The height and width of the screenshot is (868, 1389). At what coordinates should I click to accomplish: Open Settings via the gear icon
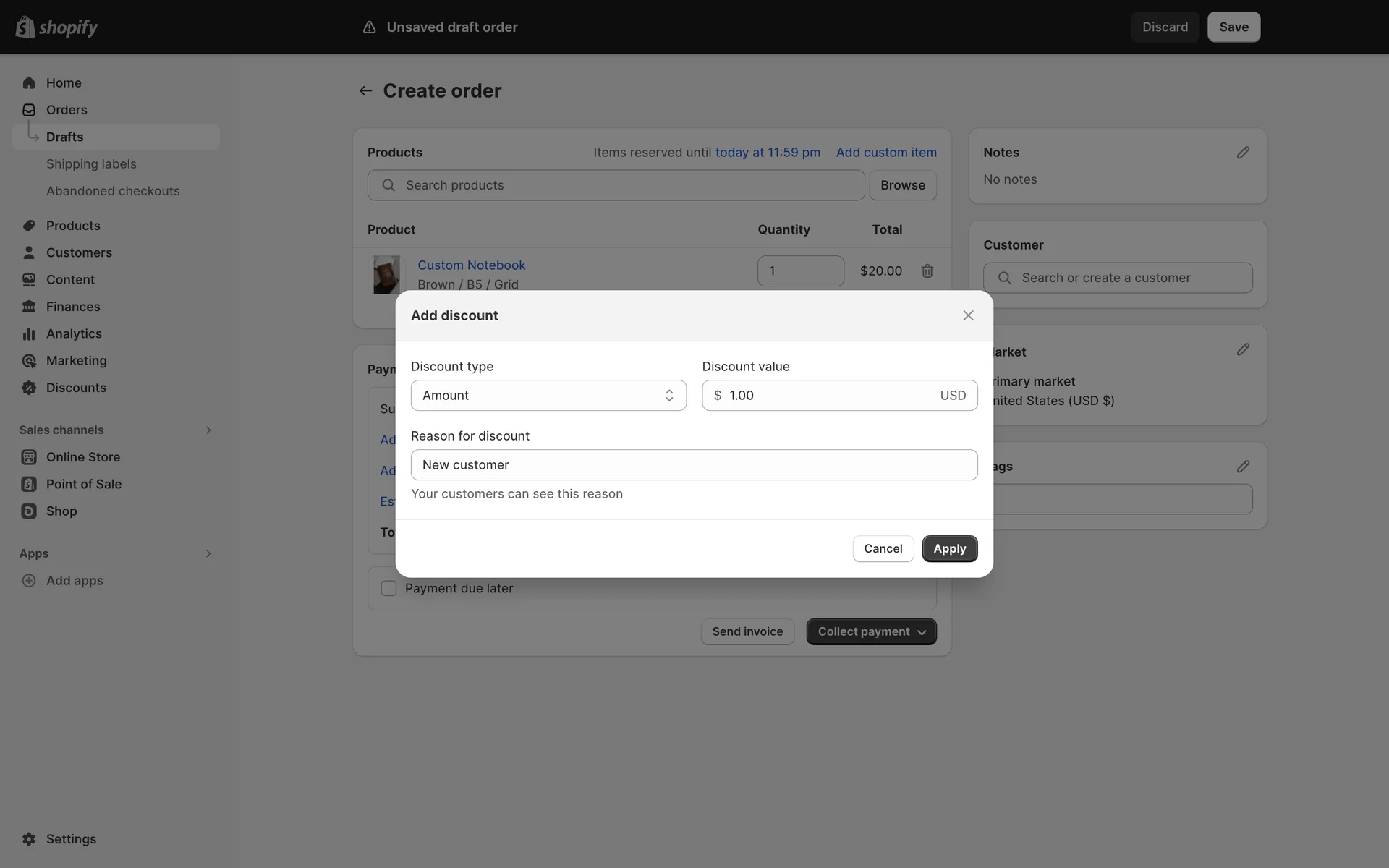click(29, 839)
